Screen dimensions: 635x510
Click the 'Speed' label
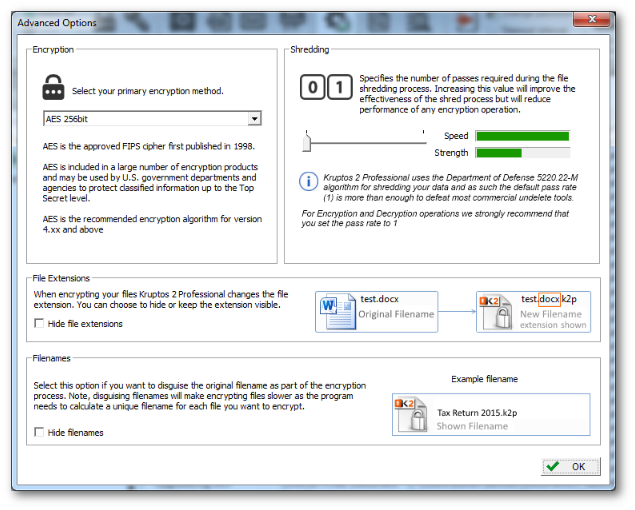456,136
